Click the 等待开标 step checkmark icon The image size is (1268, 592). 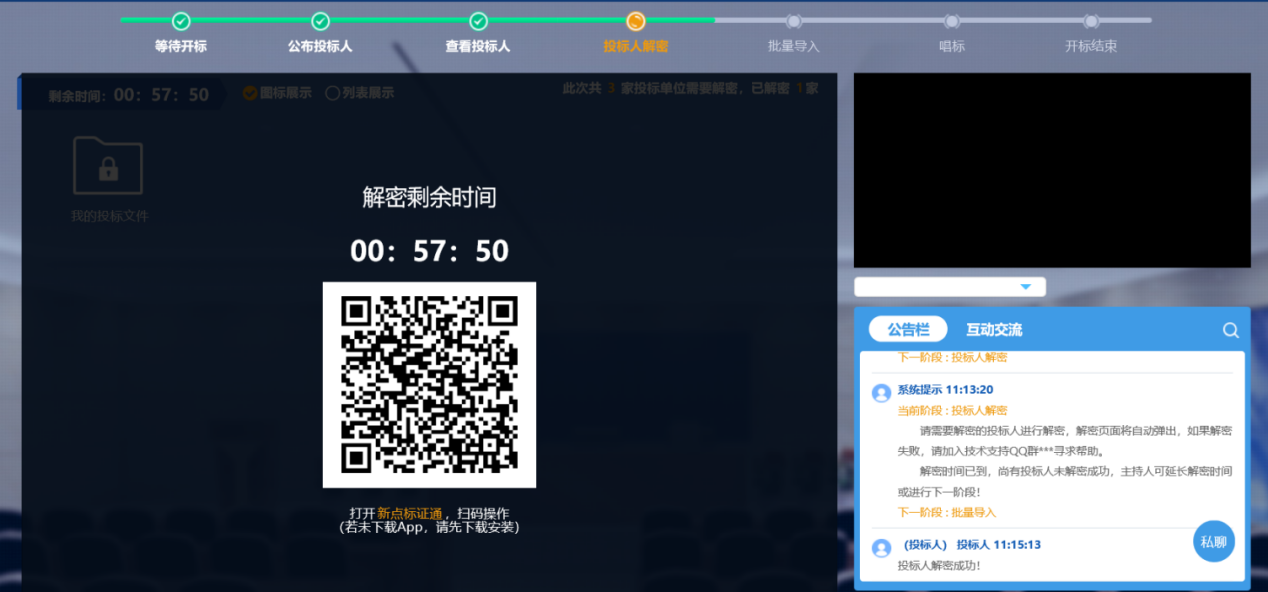tap(181, 21)
